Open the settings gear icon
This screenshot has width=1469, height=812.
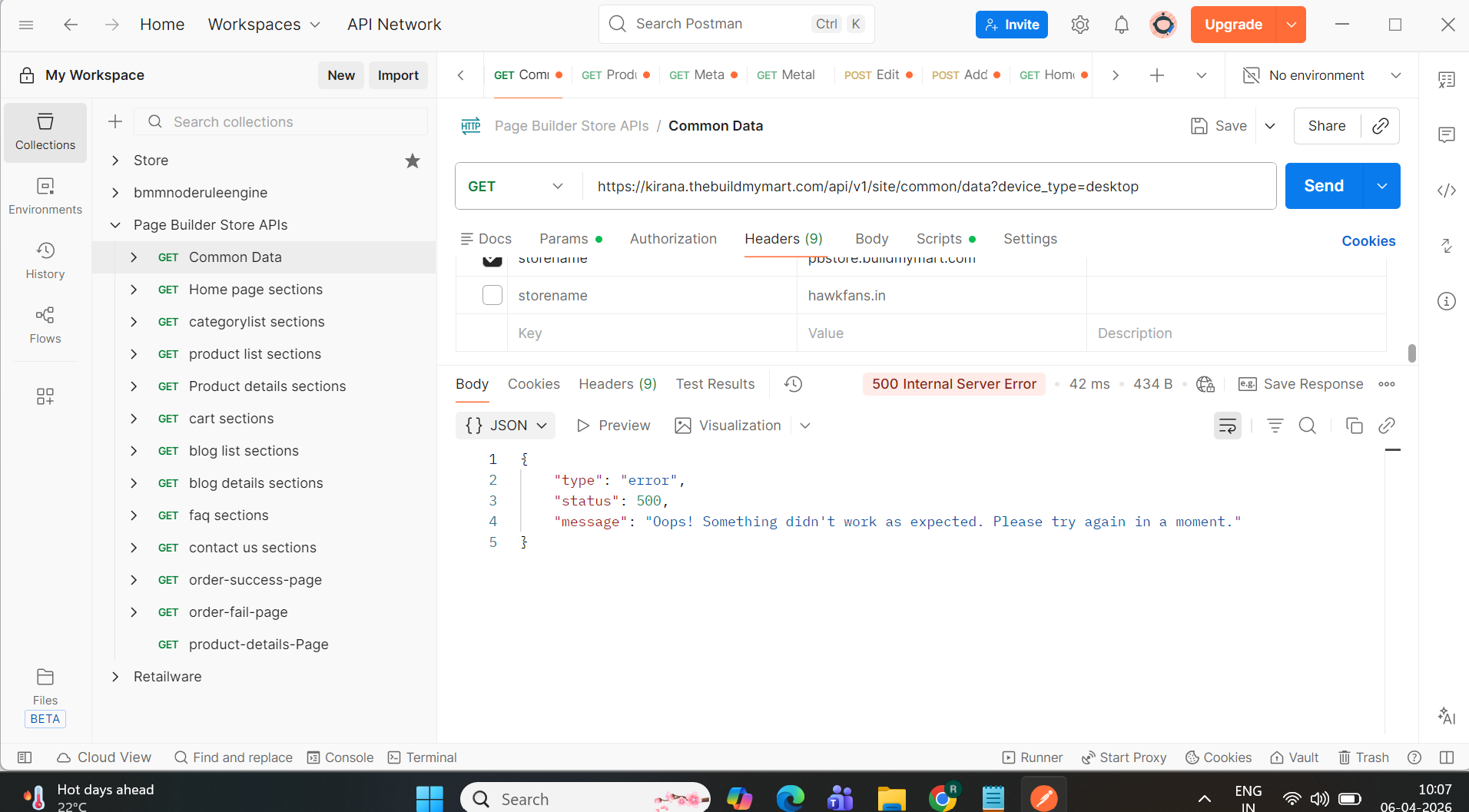coord(1080,25)
